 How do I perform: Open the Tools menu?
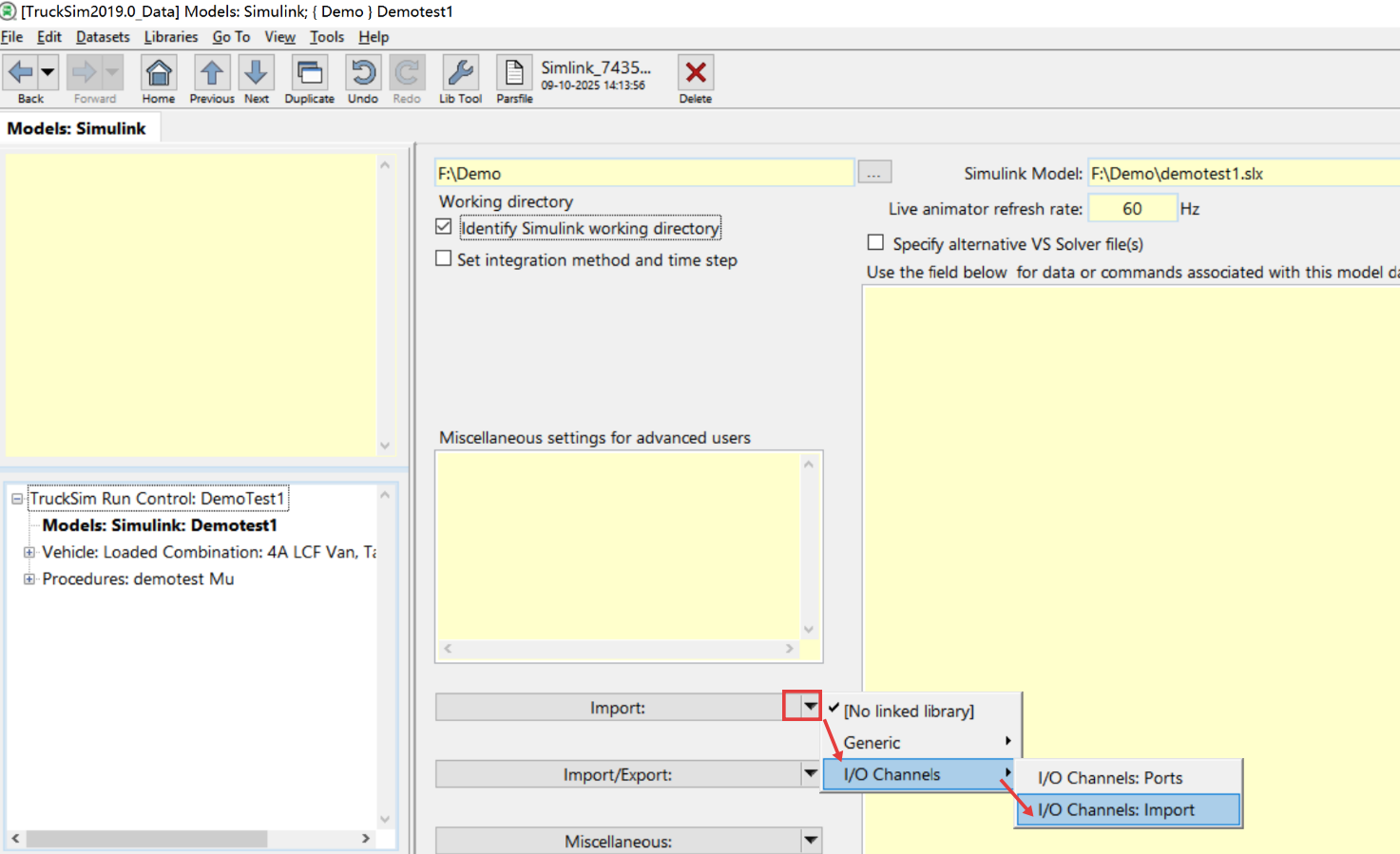327,37
